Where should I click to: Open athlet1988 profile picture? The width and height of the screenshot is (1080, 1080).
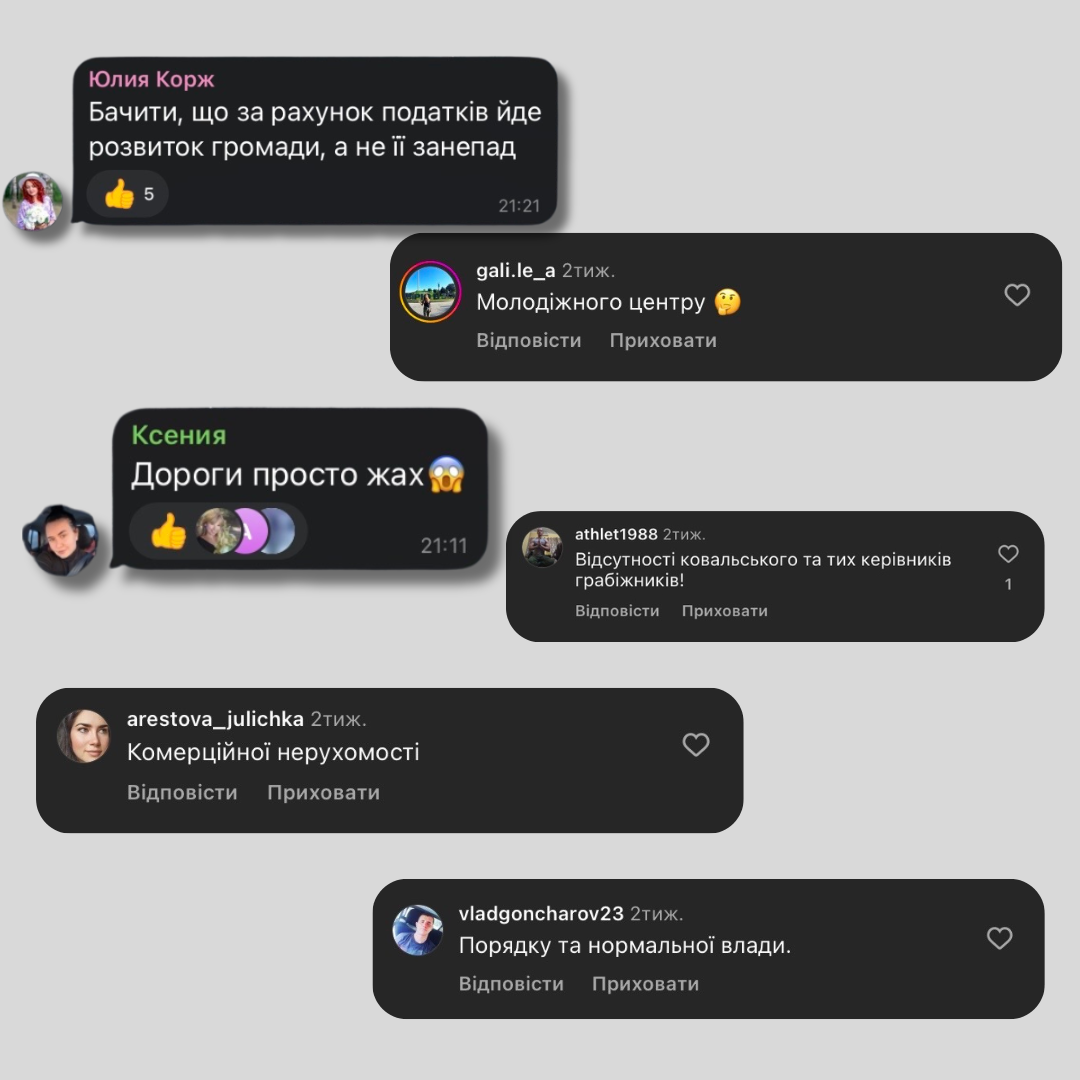coord(542,547)
